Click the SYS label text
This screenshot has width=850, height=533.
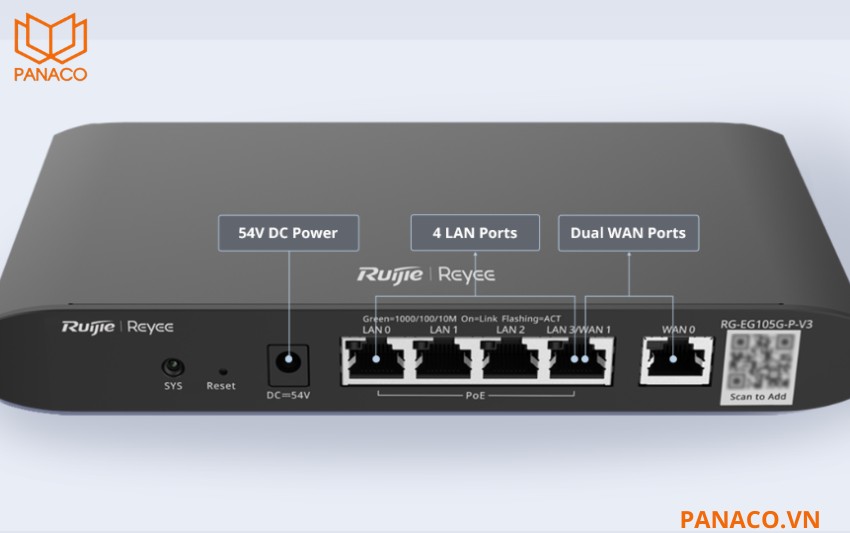click(173, 386)
